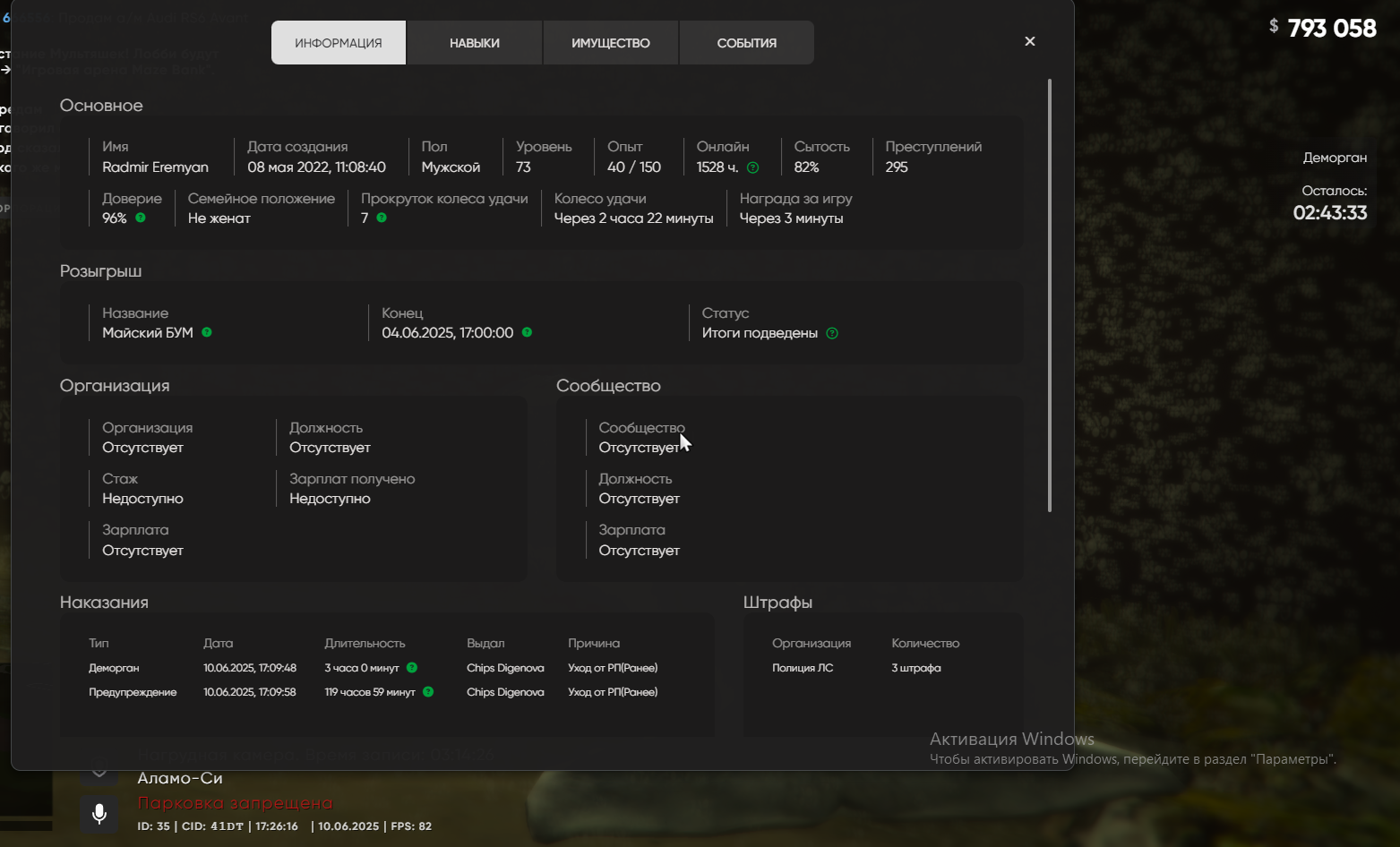The height and width of the screenshot is (847, 1400).
Task: Toggle the microphone icon at the bottom left
Action: point(99,814)
